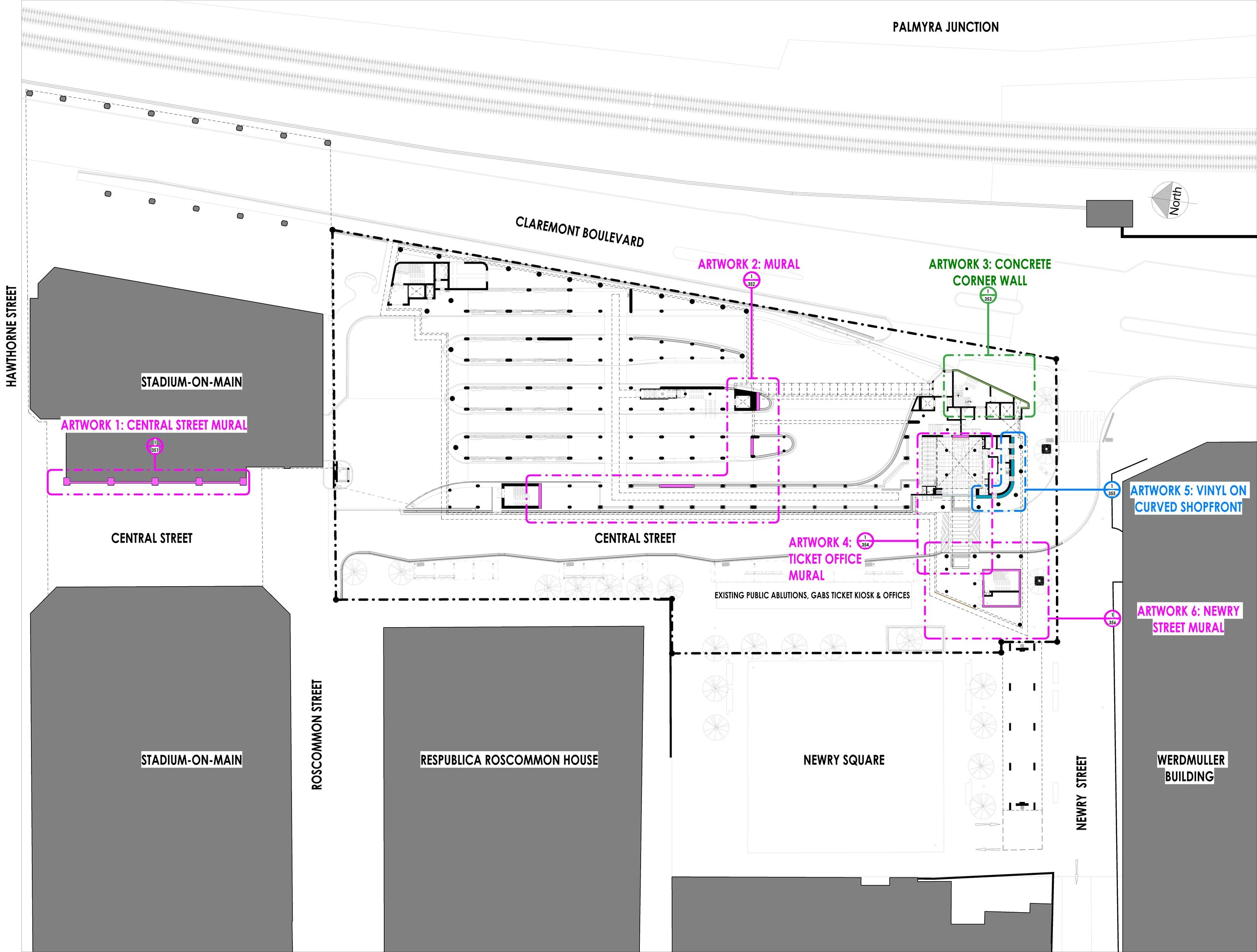The height and width of the screenshot is (952, 1257).
Task: Click the Claremont Boulevard street label
Action: pyautogui.click(x=579, y=231)
